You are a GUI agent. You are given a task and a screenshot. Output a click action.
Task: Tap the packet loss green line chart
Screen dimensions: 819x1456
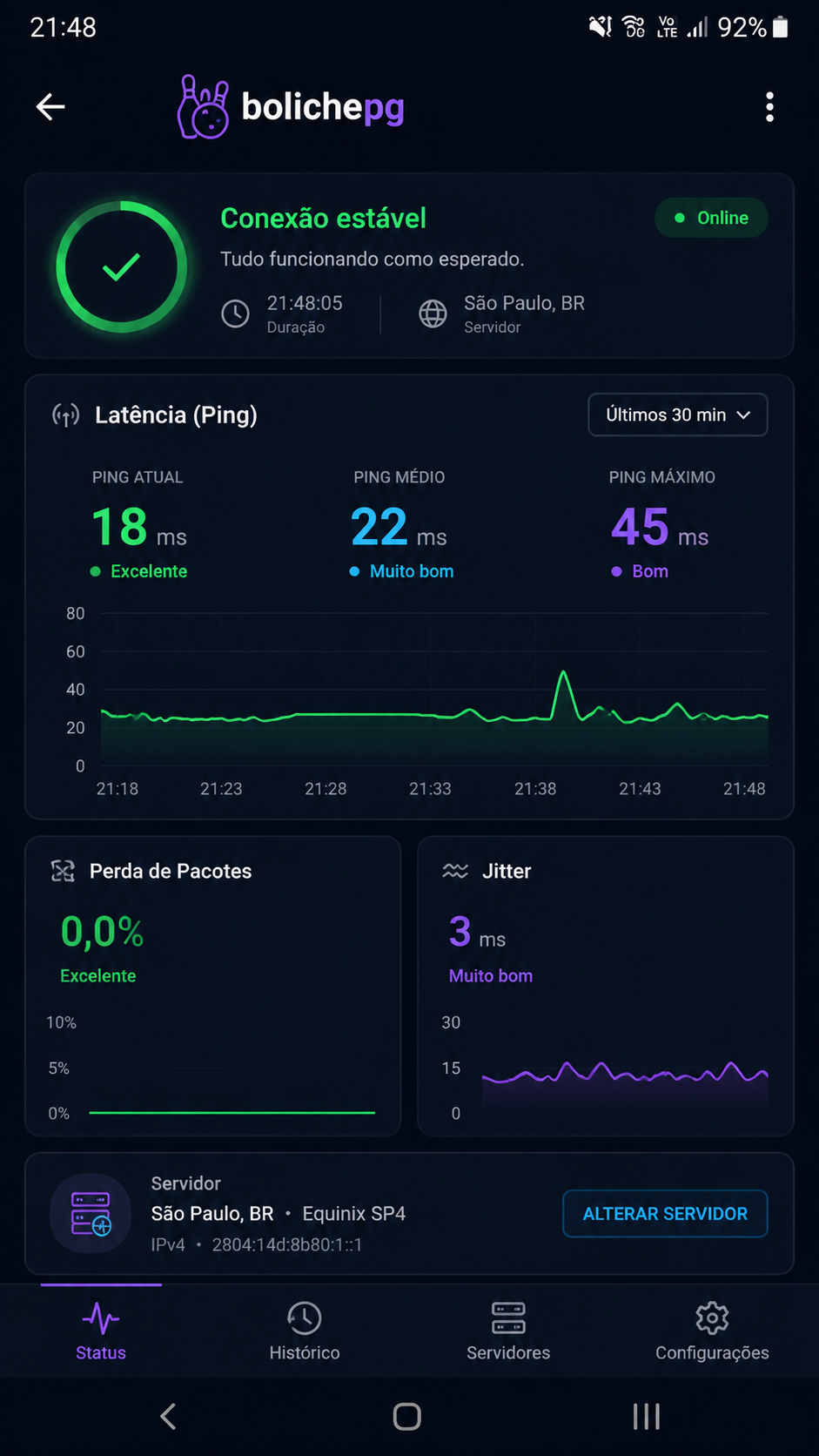coord(232,1112)
